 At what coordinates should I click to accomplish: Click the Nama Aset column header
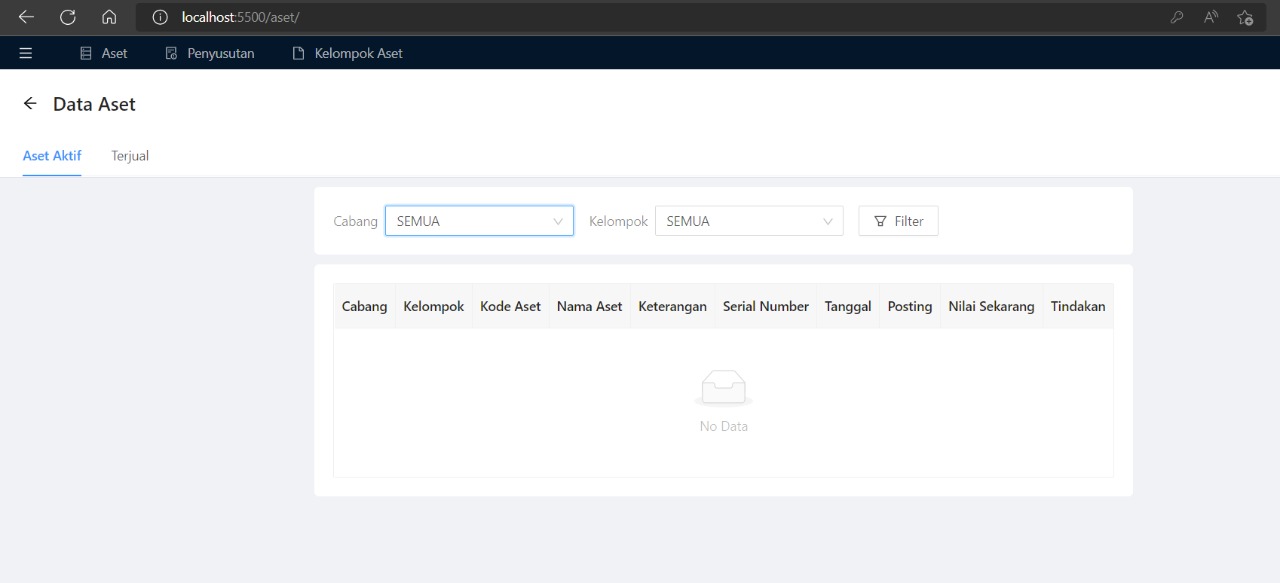[590, 306]
